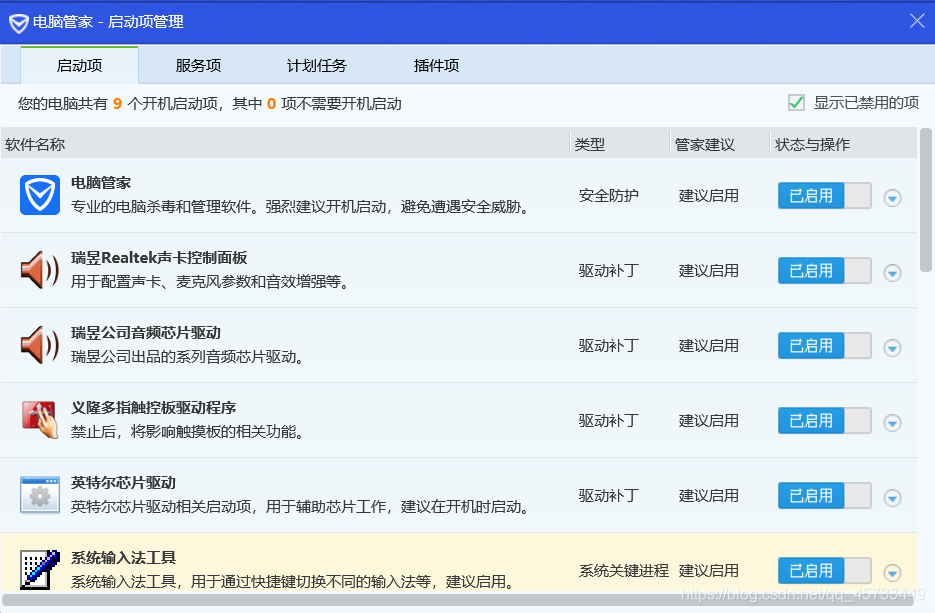Click the pen notepad icon for 系统输入法工具
This screenshot has width=935, height=613.
click(x=40, y=569)
